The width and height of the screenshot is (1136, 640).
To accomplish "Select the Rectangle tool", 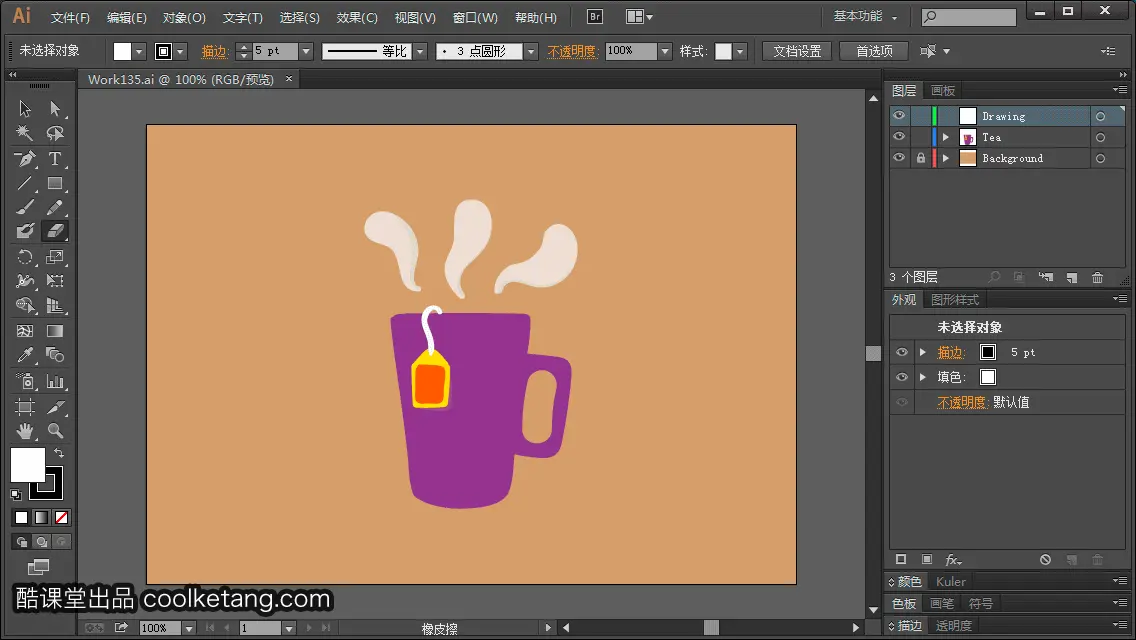I will click(55, 183).
